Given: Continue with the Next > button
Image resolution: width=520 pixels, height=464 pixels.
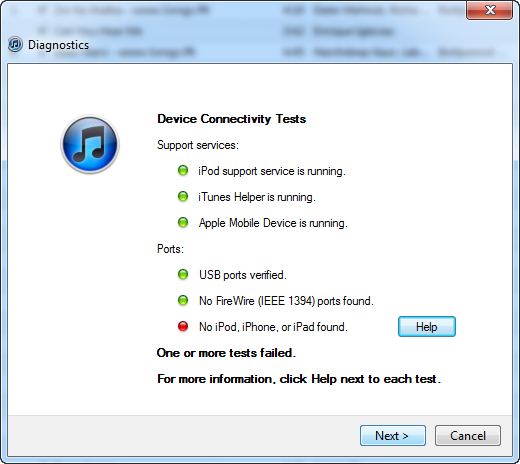Looking at the screenshot, I should click(x=393, y=435).
